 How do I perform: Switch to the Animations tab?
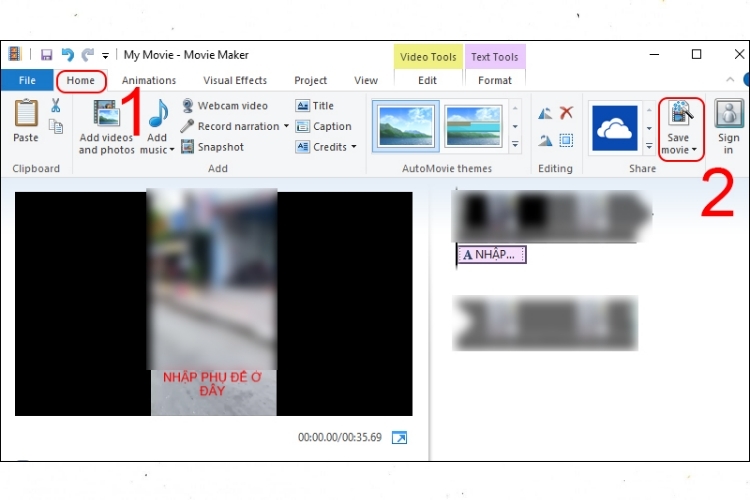coord(149,80)
